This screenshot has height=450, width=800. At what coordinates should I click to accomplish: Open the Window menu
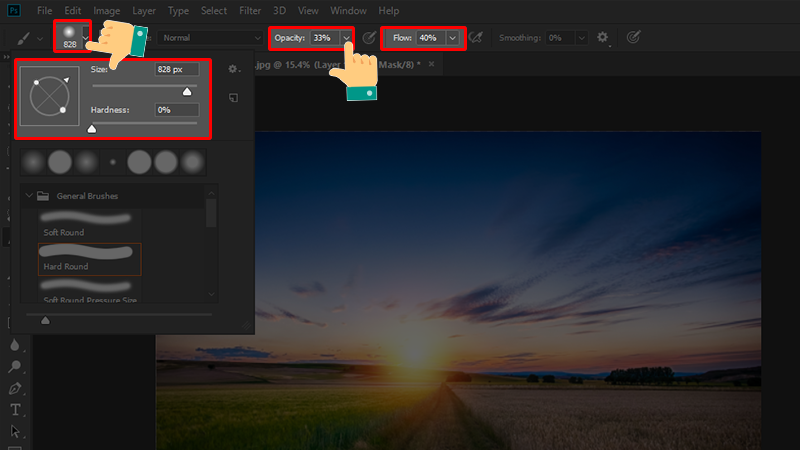tap(348, 11)
